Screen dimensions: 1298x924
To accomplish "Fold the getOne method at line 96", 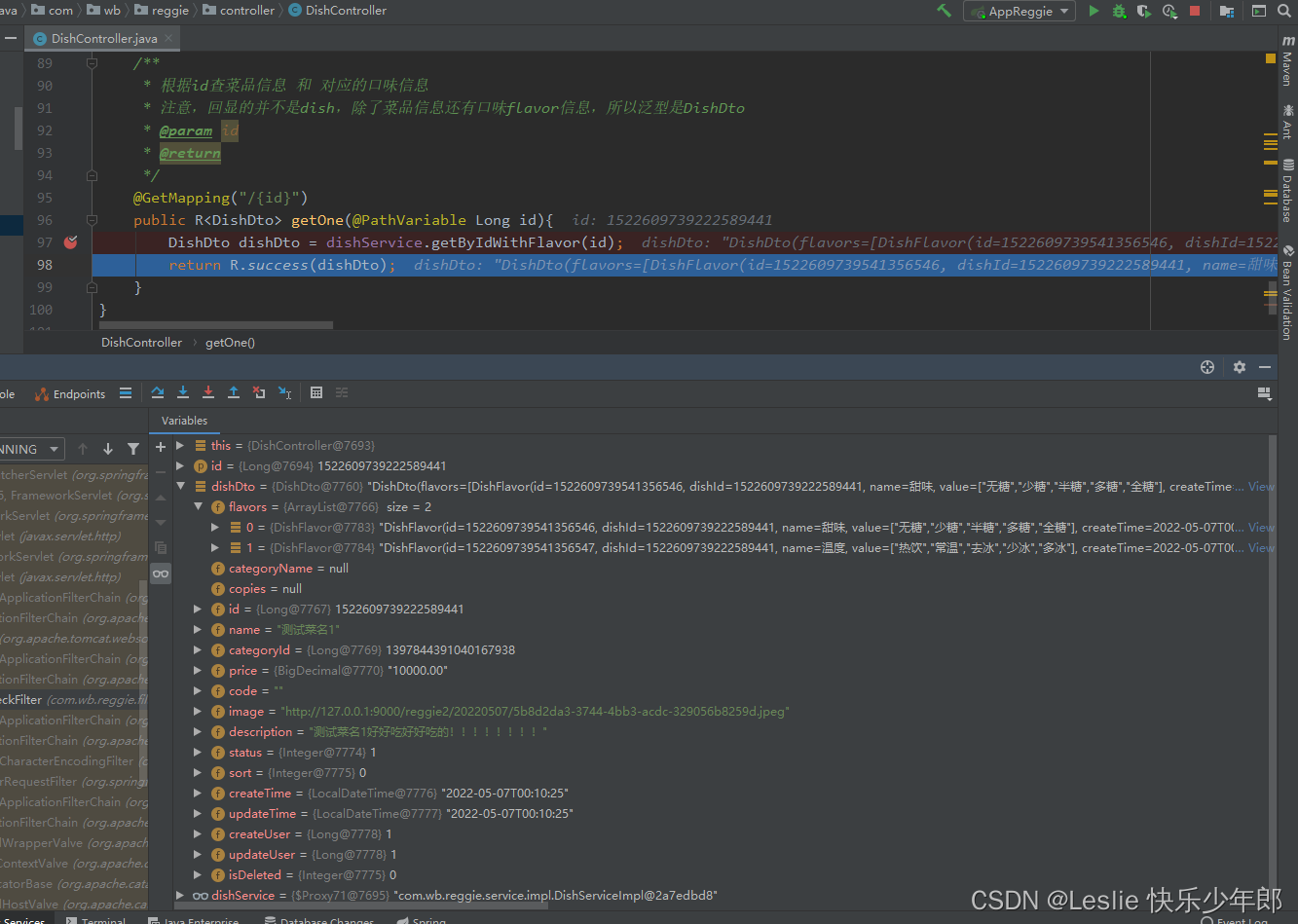I will coord(92,220).
